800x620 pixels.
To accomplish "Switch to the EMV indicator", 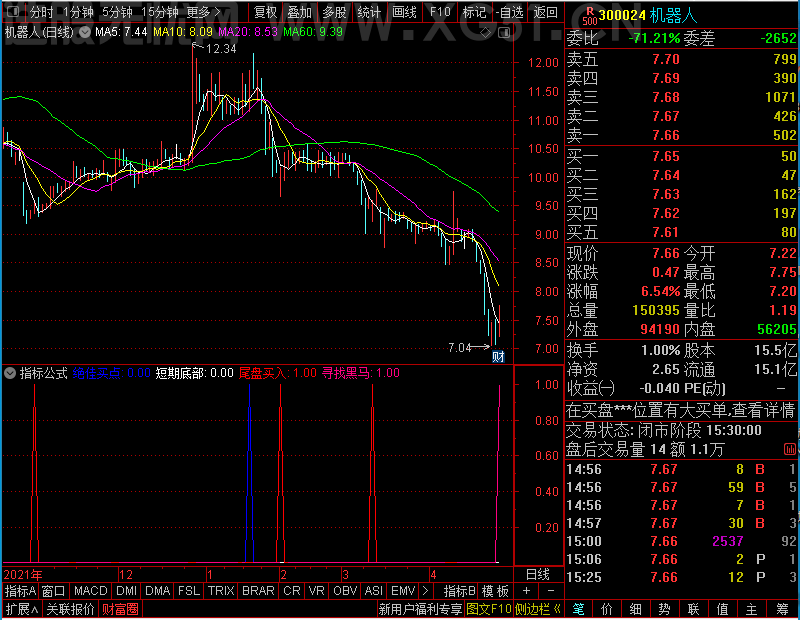I will click(x=403, y=591).
